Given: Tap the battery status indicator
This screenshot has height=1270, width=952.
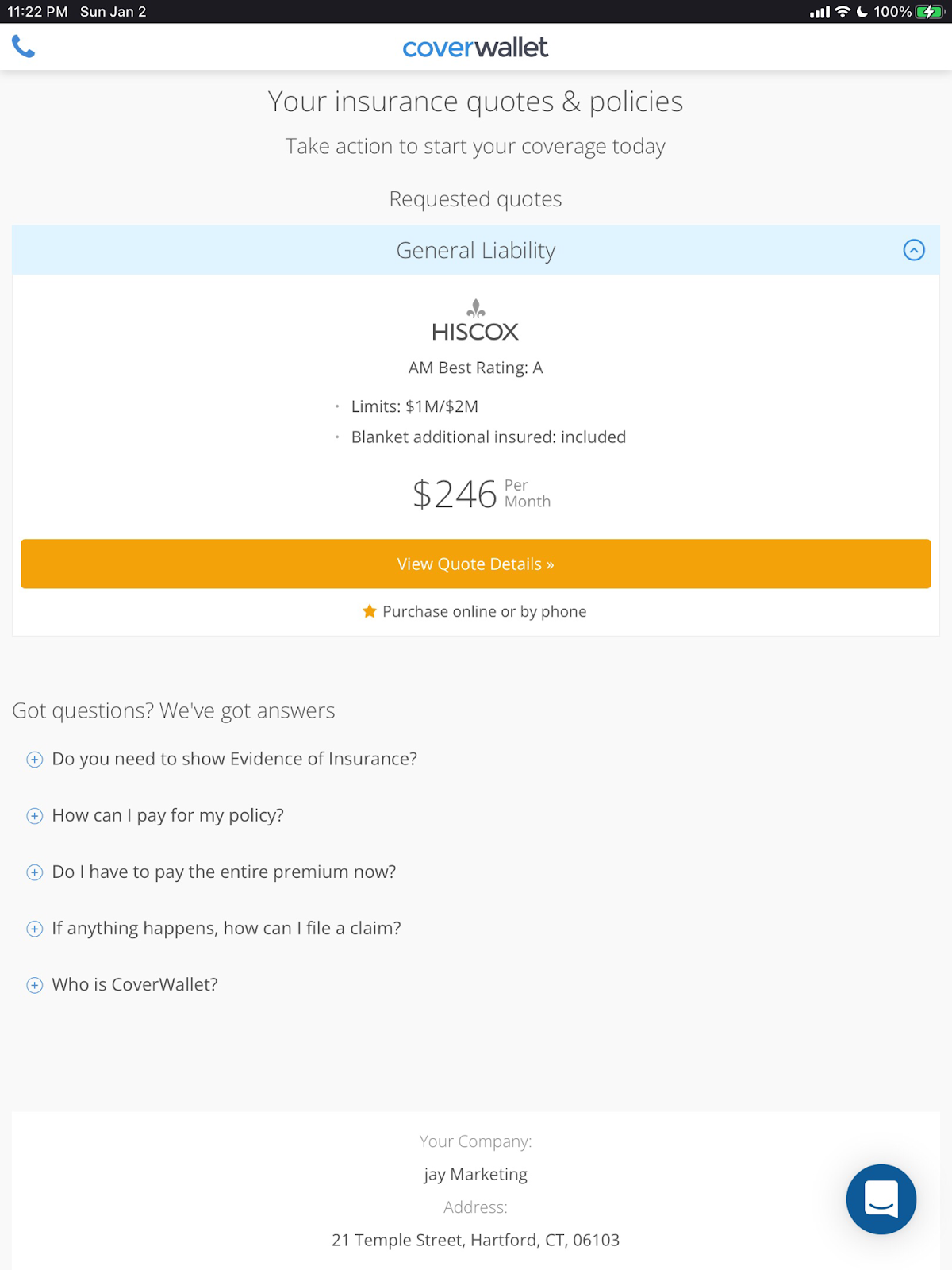Looking at the screenshot, I should (x=928, y=12).
